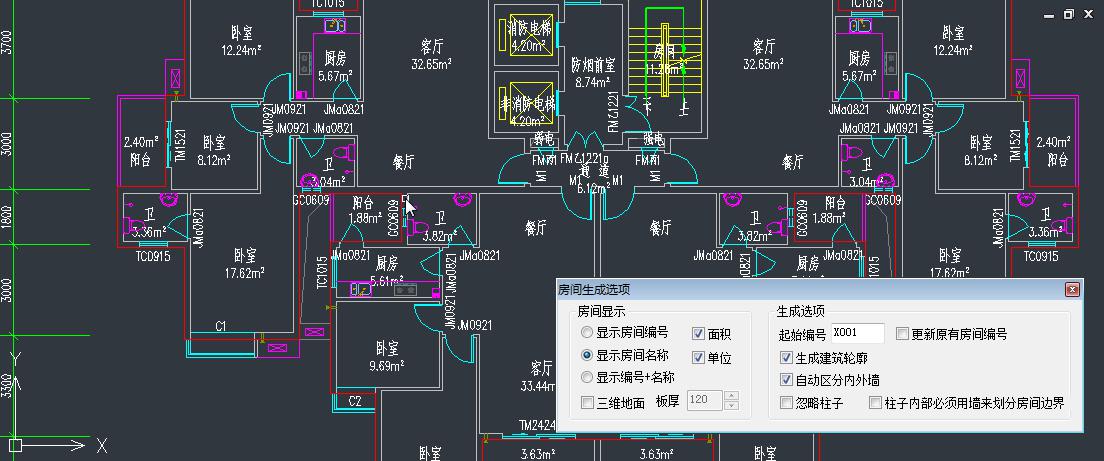This screenshot has height=461, width=1104.
Task: Click the 板厚 up arrow stepper
Action: click(730, 396)
